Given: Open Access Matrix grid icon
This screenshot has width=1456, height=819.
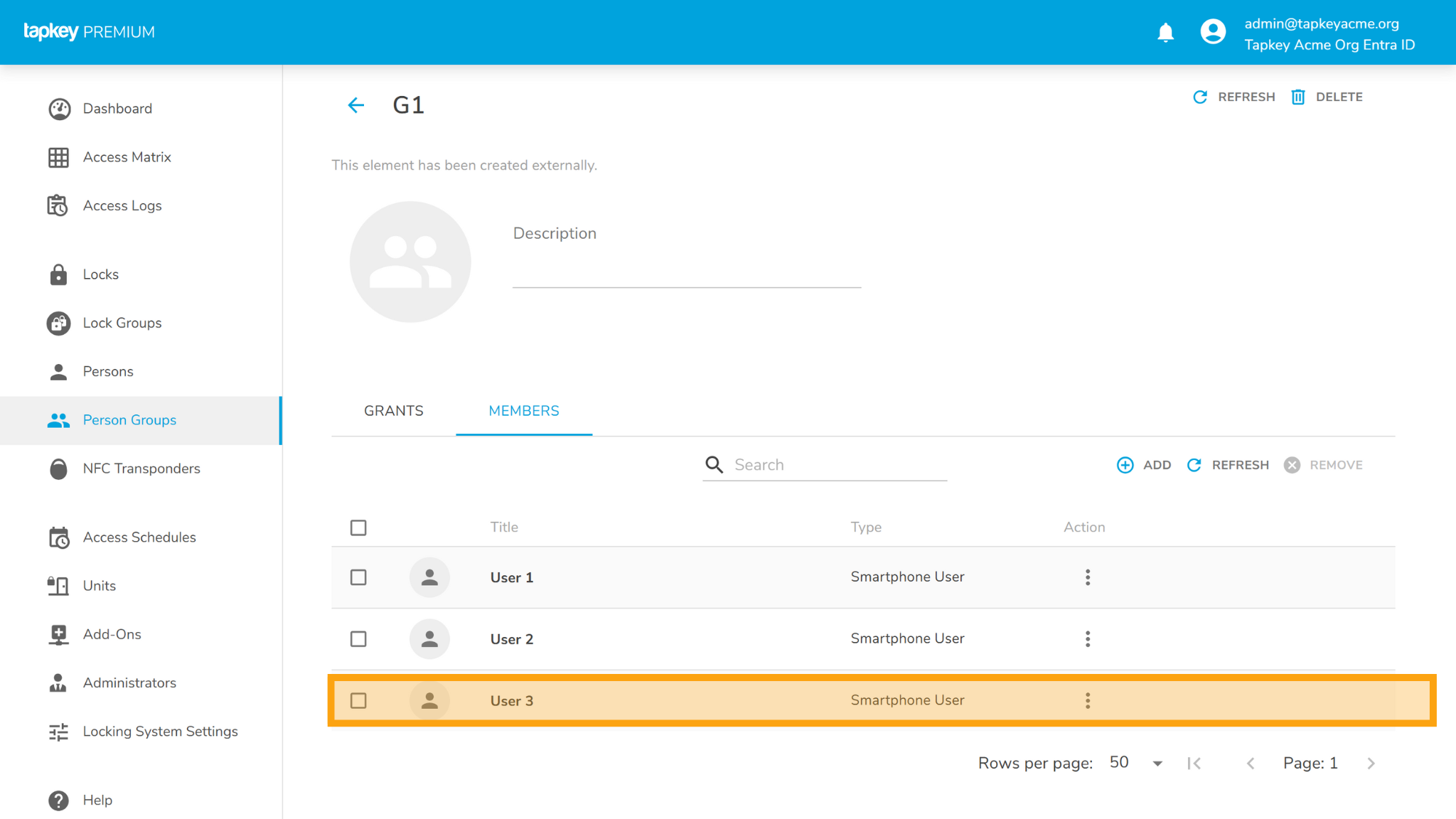Looking at the screenshot, I should 59,157.
